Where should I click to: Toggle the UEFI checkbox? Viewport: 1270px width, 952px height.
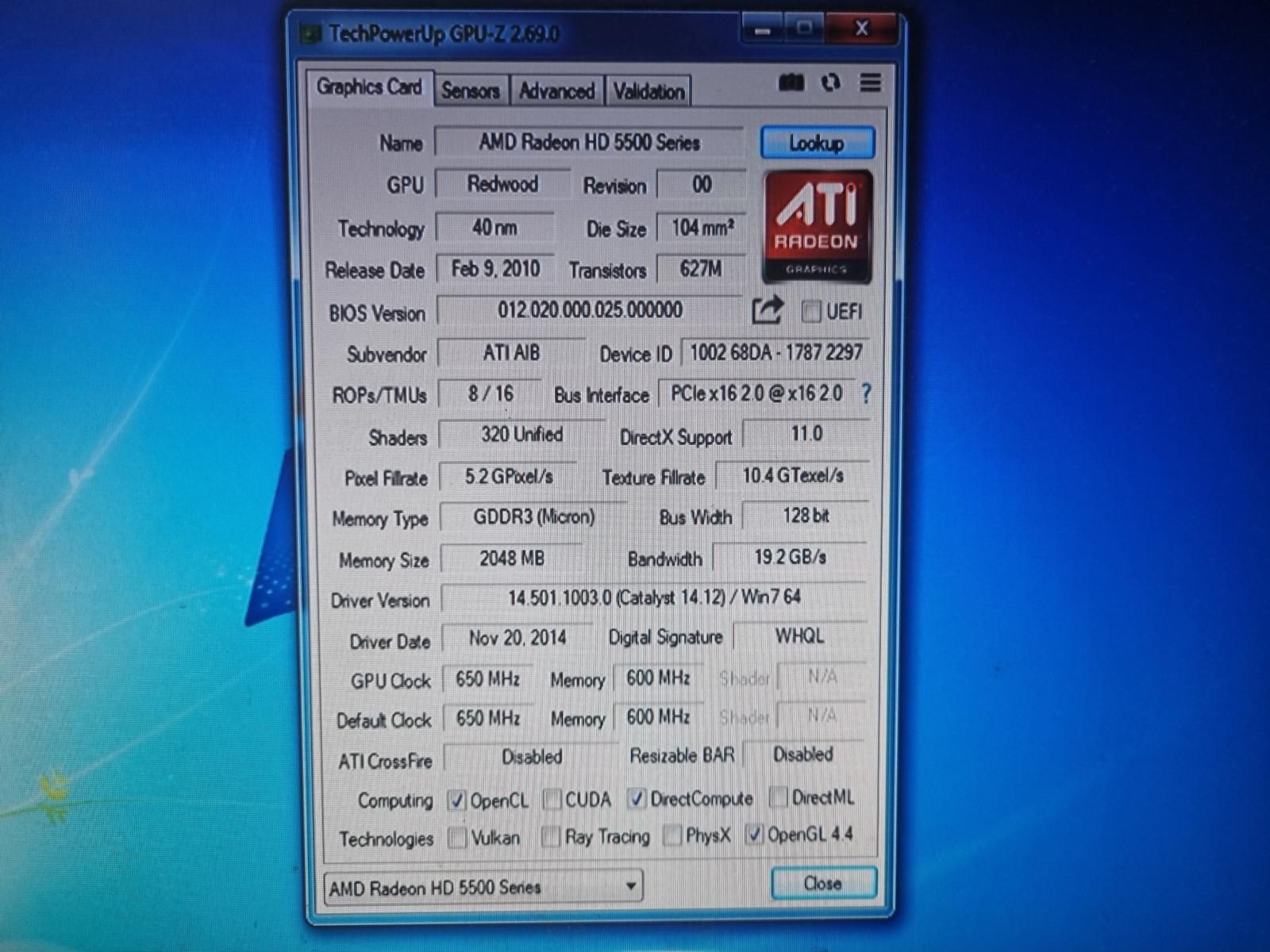coord(810,312)
